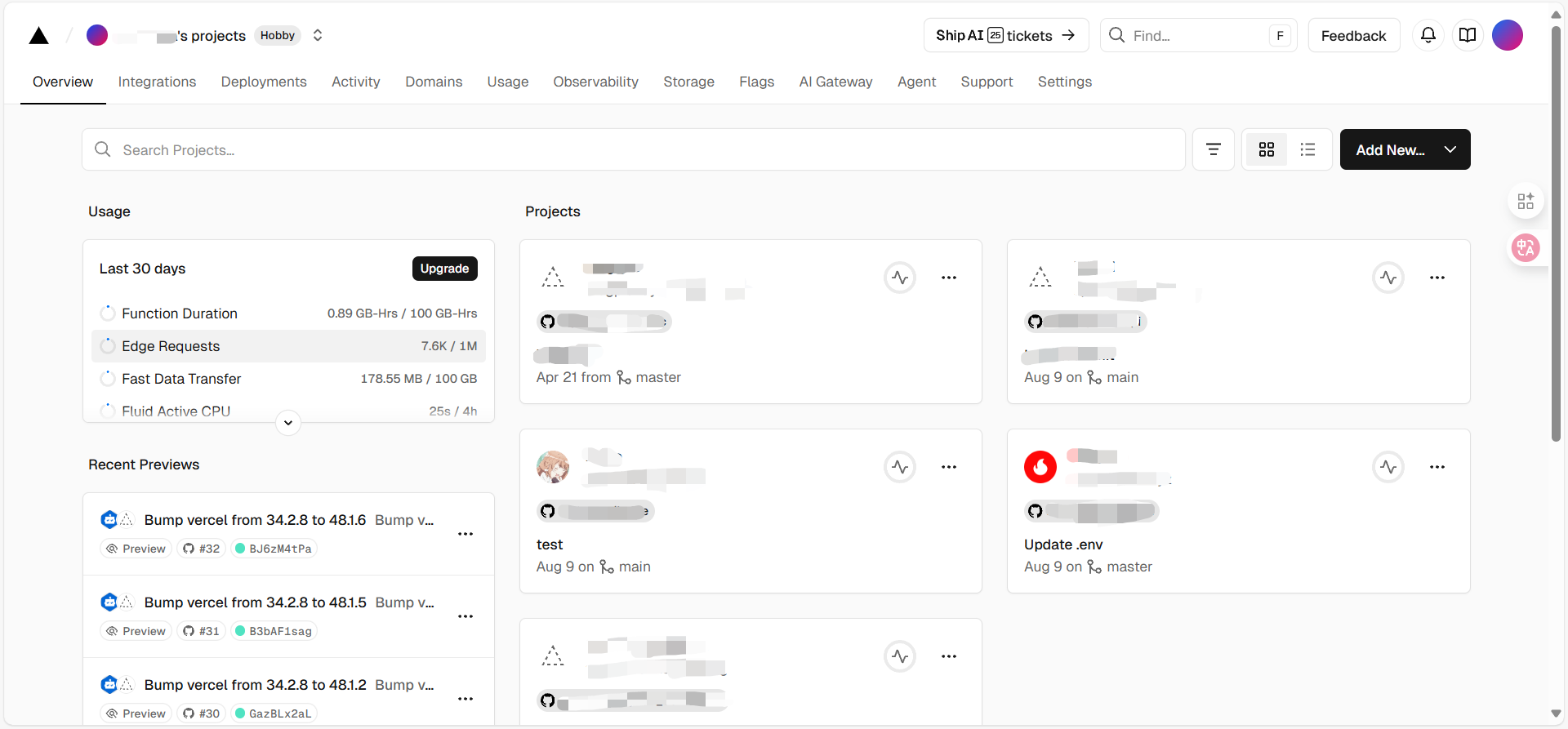Open the team scope switcher chevrons

point(318,35)
